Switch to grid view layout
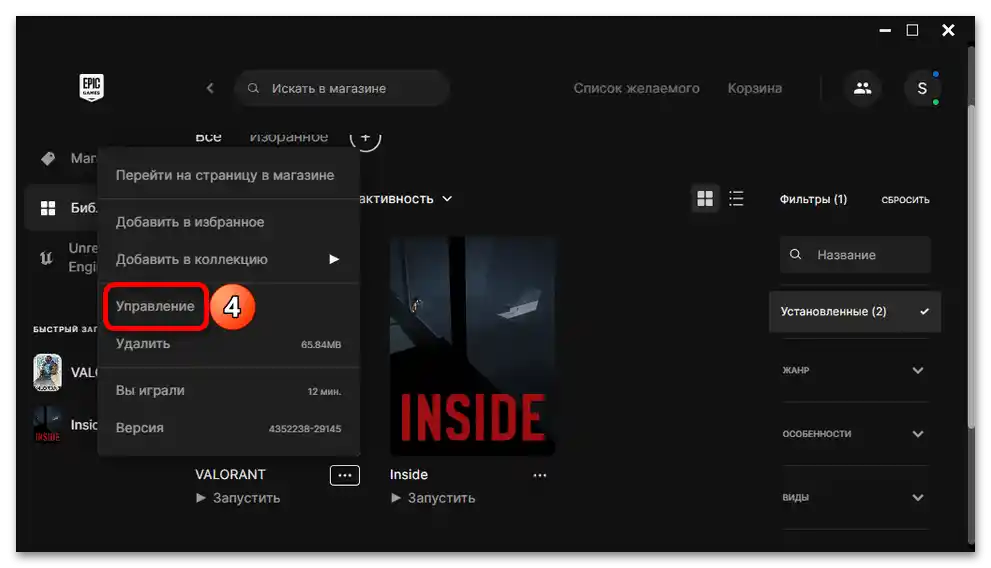991x568 pixels. point(705,199)
